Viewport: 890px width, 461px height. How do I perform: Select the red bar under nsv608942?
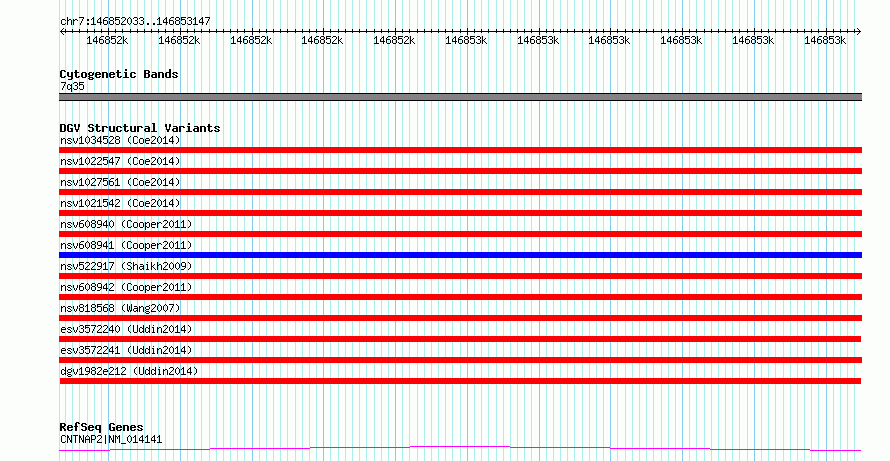click(x=460, y=297)
